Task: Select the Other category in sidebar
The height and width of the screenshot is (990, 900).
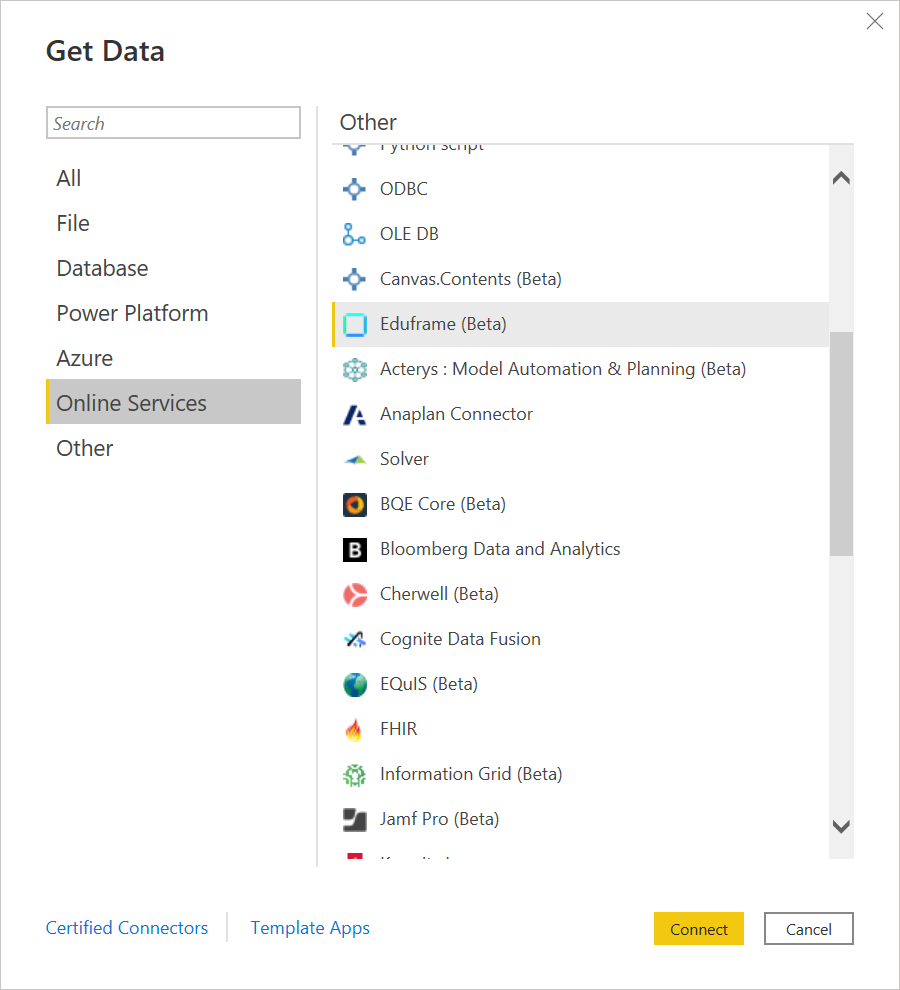Action: (84, 447)
